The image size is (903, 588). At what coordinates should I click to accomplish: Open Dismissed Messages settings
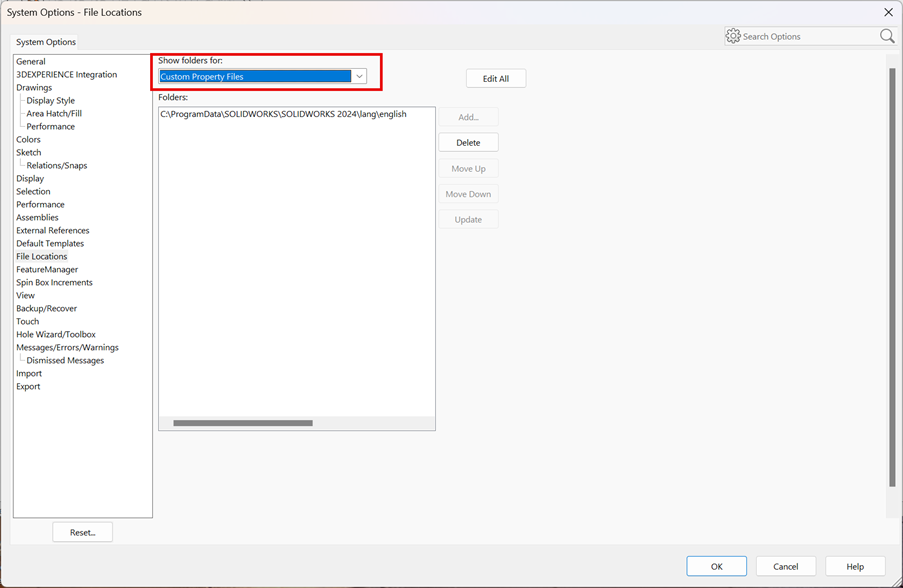[x=65, y=361]
